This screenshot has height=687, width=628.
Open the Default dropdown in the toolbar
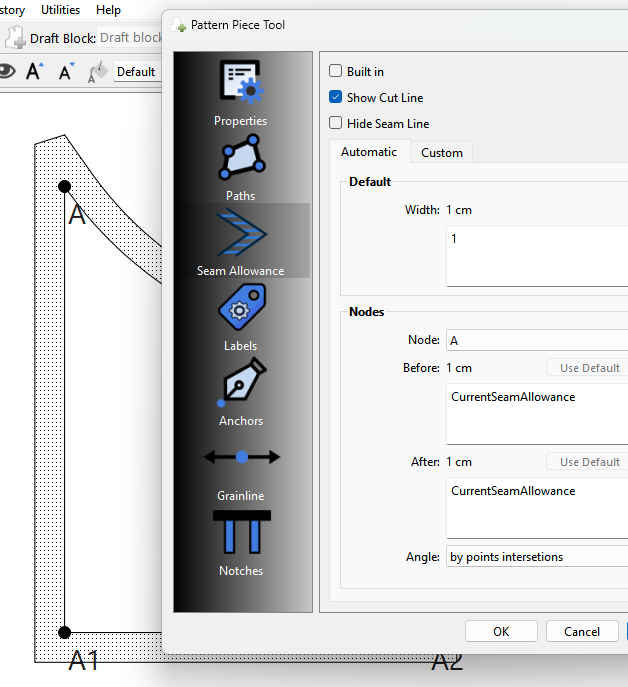[x=137, y=71]
